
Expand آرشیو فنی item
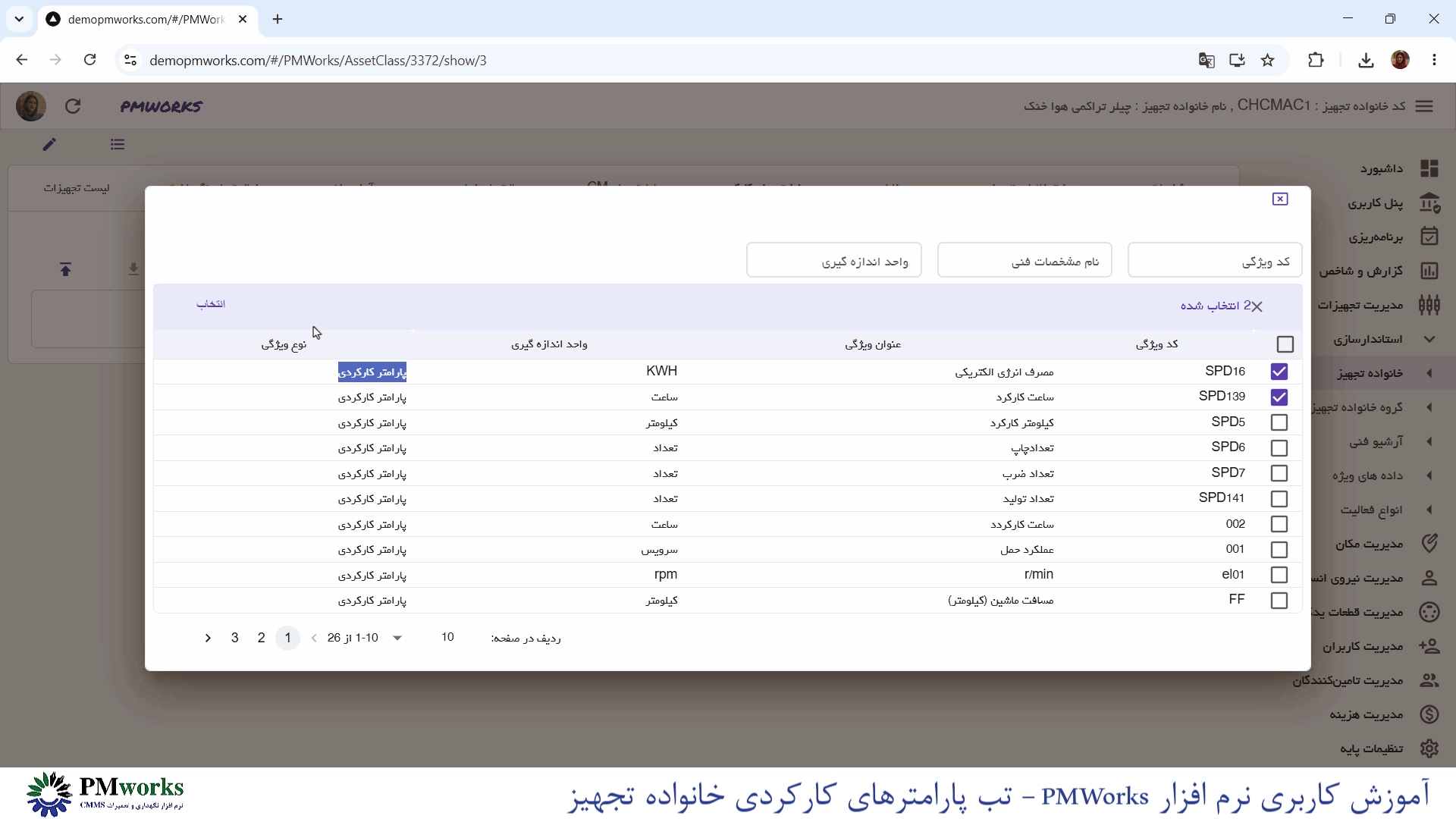pos(1429,441)
